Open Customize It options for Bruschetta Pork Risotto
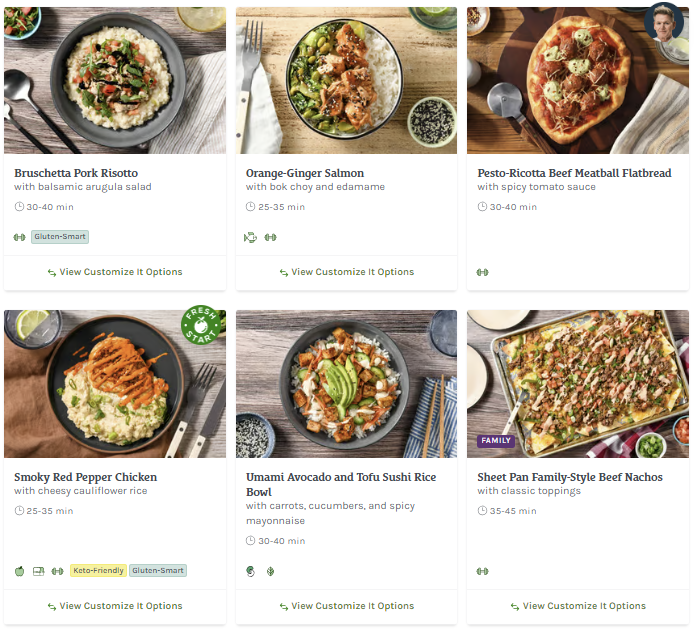Screen dimensions: 694x631 pos(114,272)
